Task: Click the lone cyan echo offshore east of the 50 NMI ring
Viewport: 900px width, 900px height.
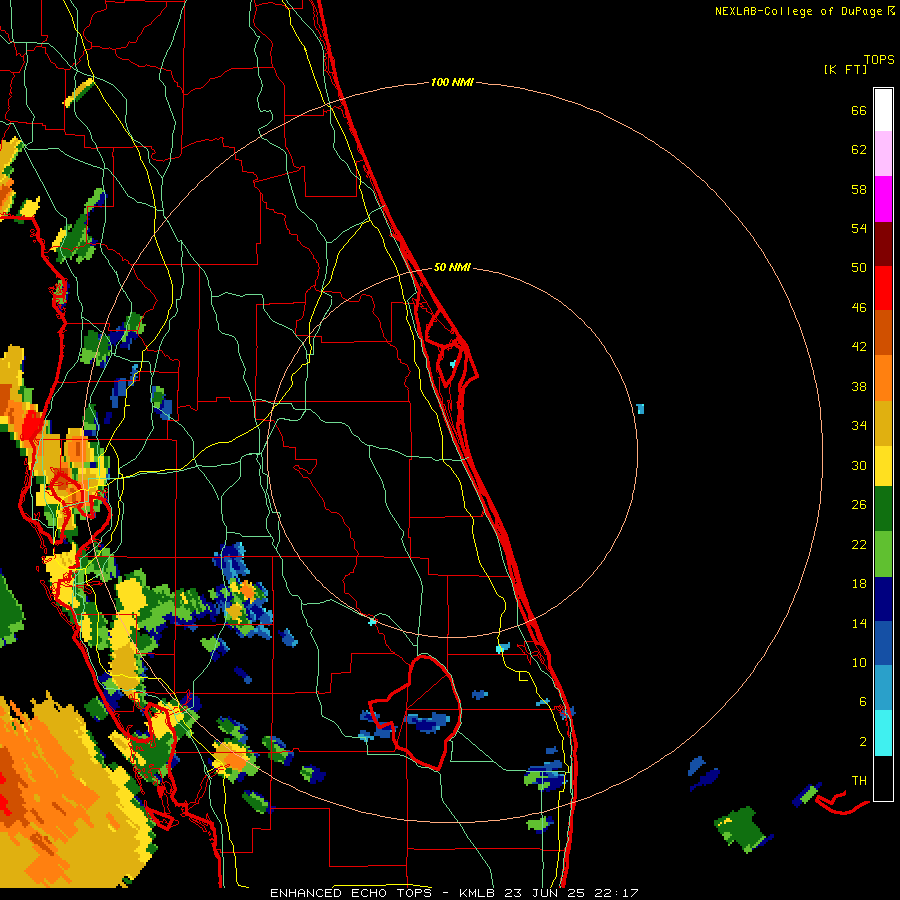Action: [641, 409]
